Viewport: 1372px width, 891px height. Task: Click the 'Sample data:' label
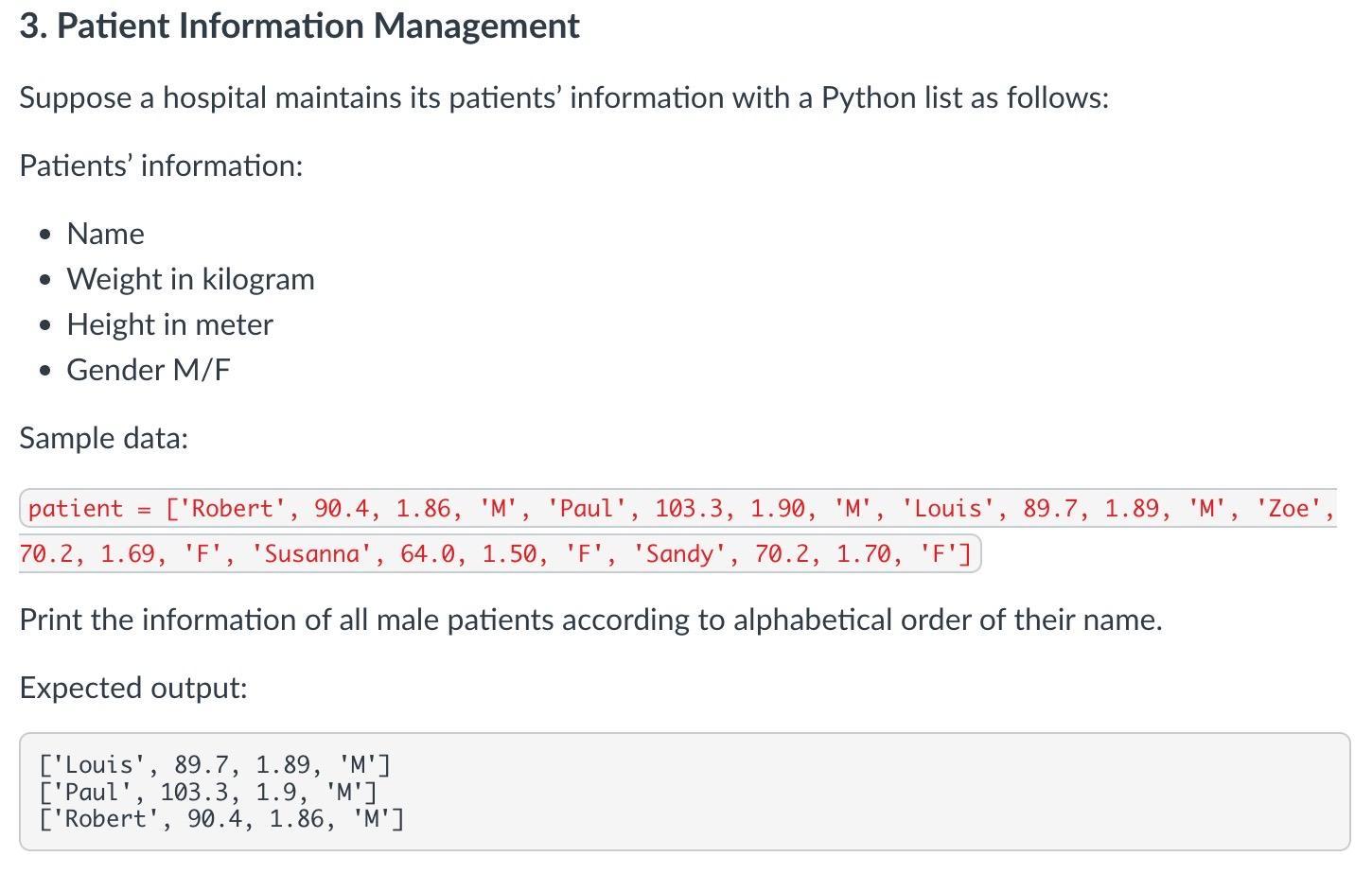[x=104, y=438]
